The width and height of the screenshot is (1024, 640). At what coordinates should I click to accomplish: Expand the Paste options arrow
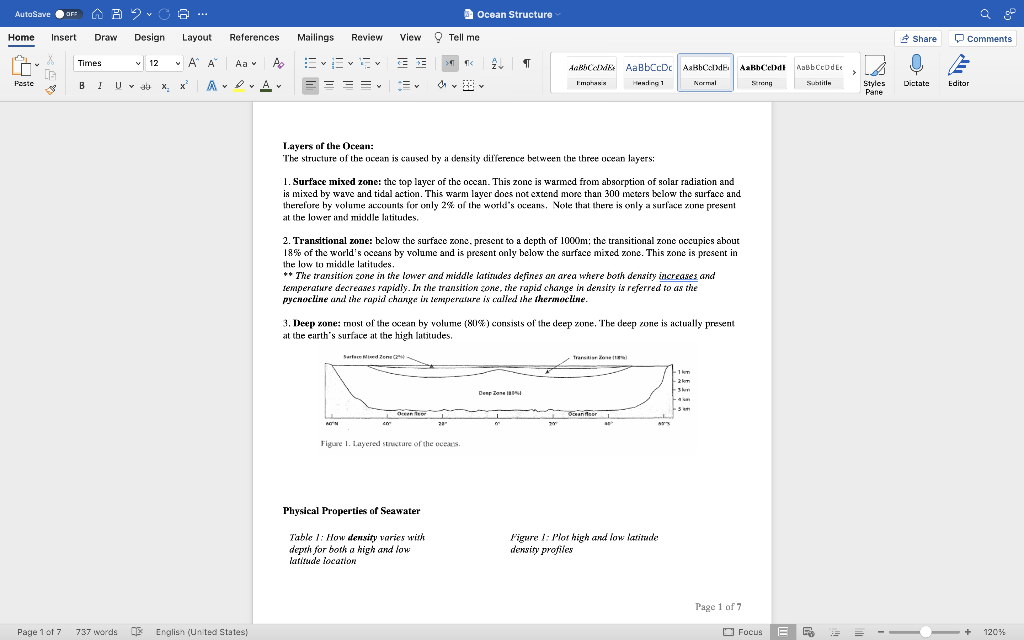coord(37,65)
